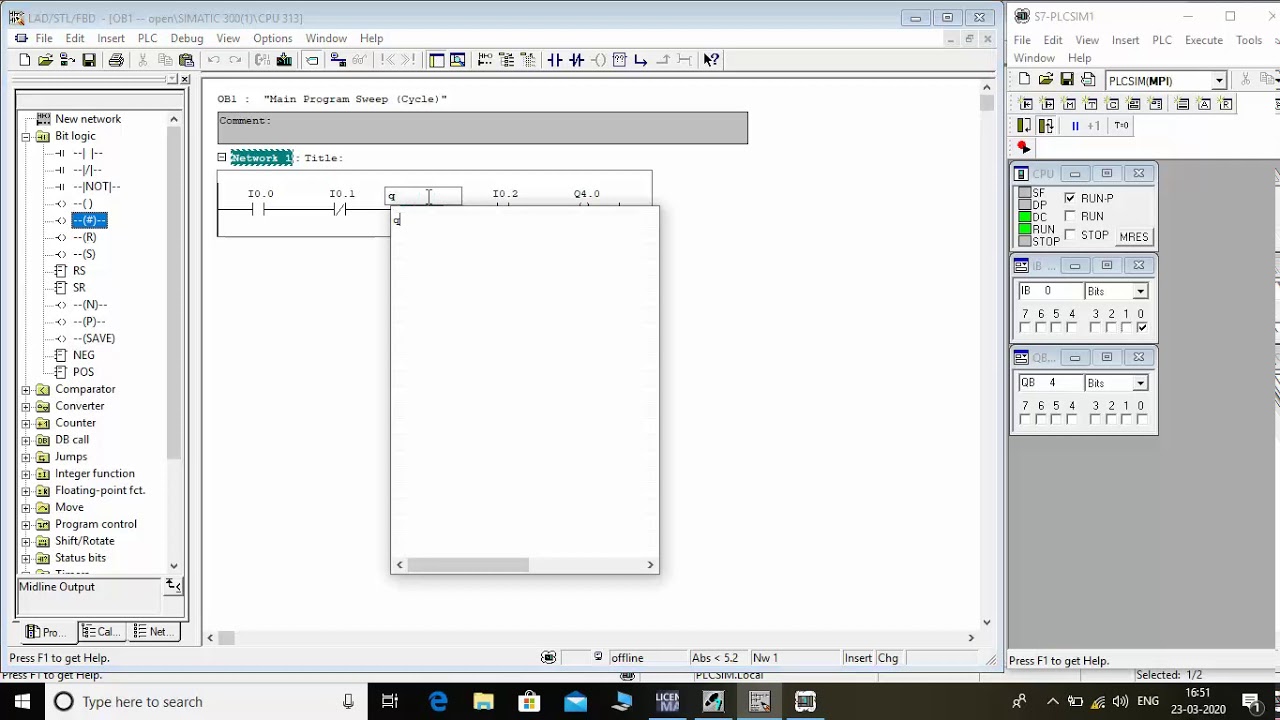Viewport: 1280px width, 720px height.
Task: Toggle the Overviews panel icon in toolbar
Action: pyautogui.click(x=435, y=60)
